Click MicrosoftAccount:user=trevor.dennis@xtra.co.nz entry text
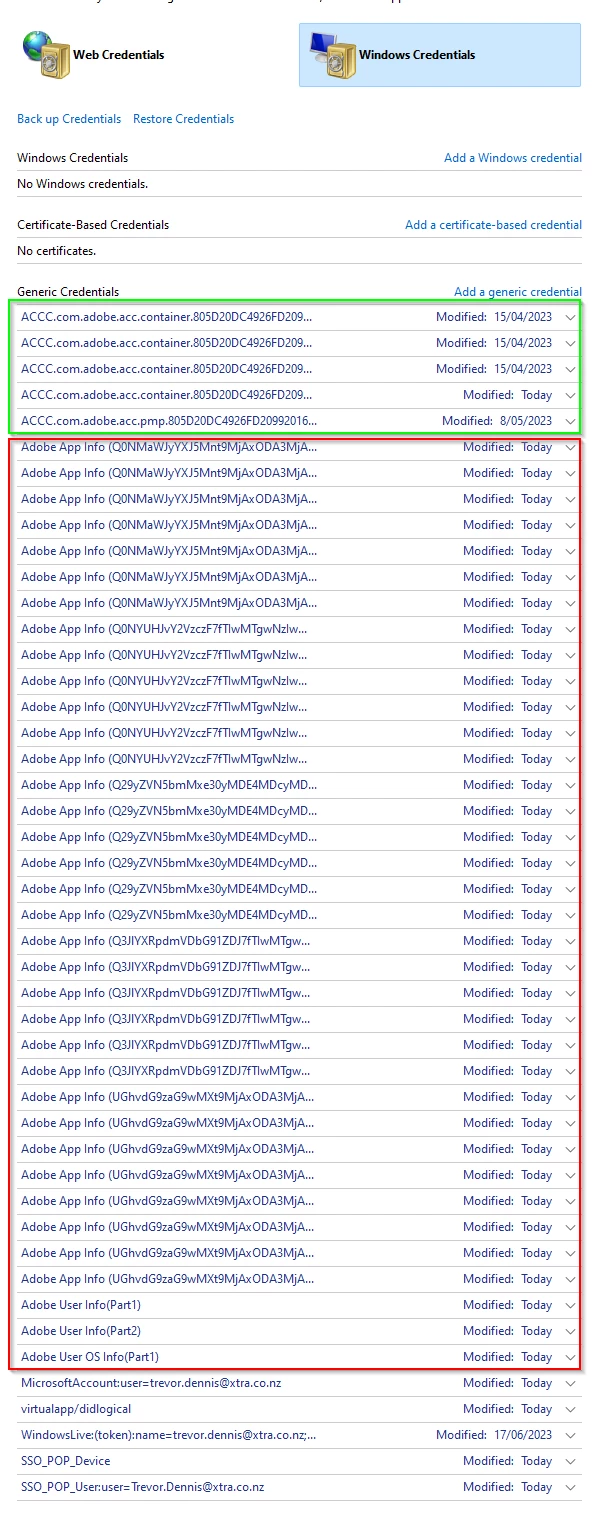This screenshot has width=602, height=1515. pyautogui.click(x=149, y=1383)
